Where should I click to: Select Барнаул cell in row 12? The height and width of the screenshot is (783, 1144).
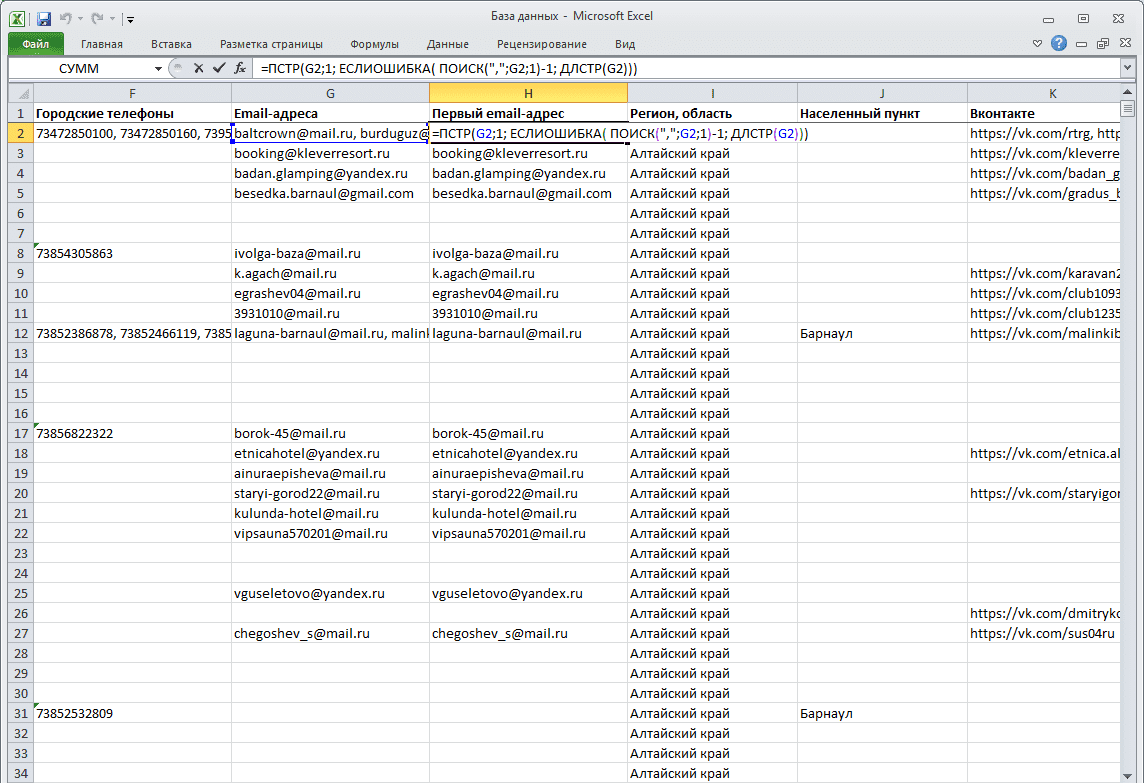(x=882, y=333)
